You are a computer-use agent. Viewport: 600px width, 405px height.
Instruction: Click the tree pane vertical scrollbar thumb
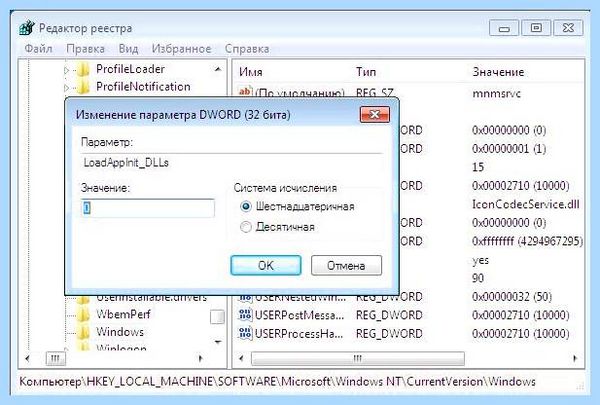[x=217, y=317]
